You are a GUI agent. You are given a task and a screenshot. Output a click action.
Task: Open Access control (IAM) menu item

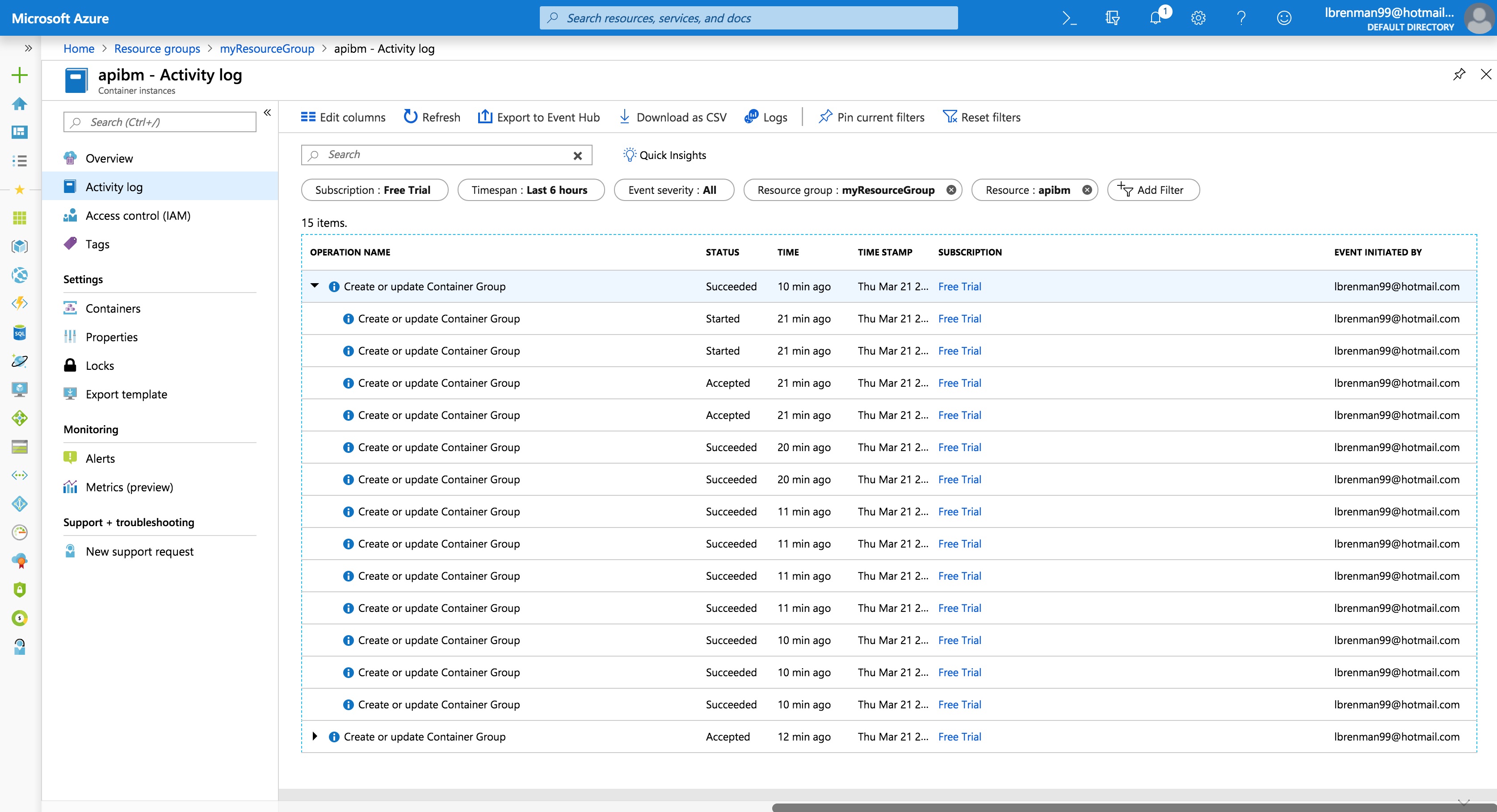tap(138, 215)
